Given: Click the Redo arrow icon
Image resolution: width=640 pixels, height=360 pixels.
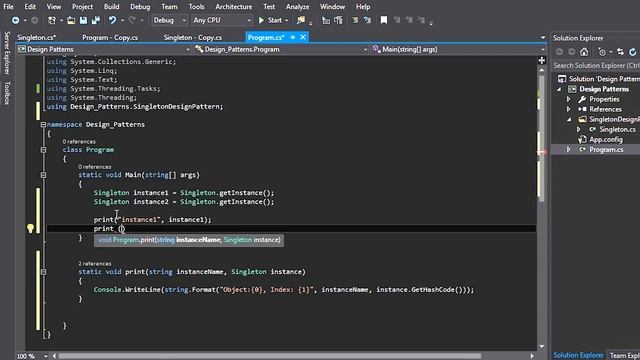Looking at the screenshot, I should pyautogui.click(x=132, y=20).
